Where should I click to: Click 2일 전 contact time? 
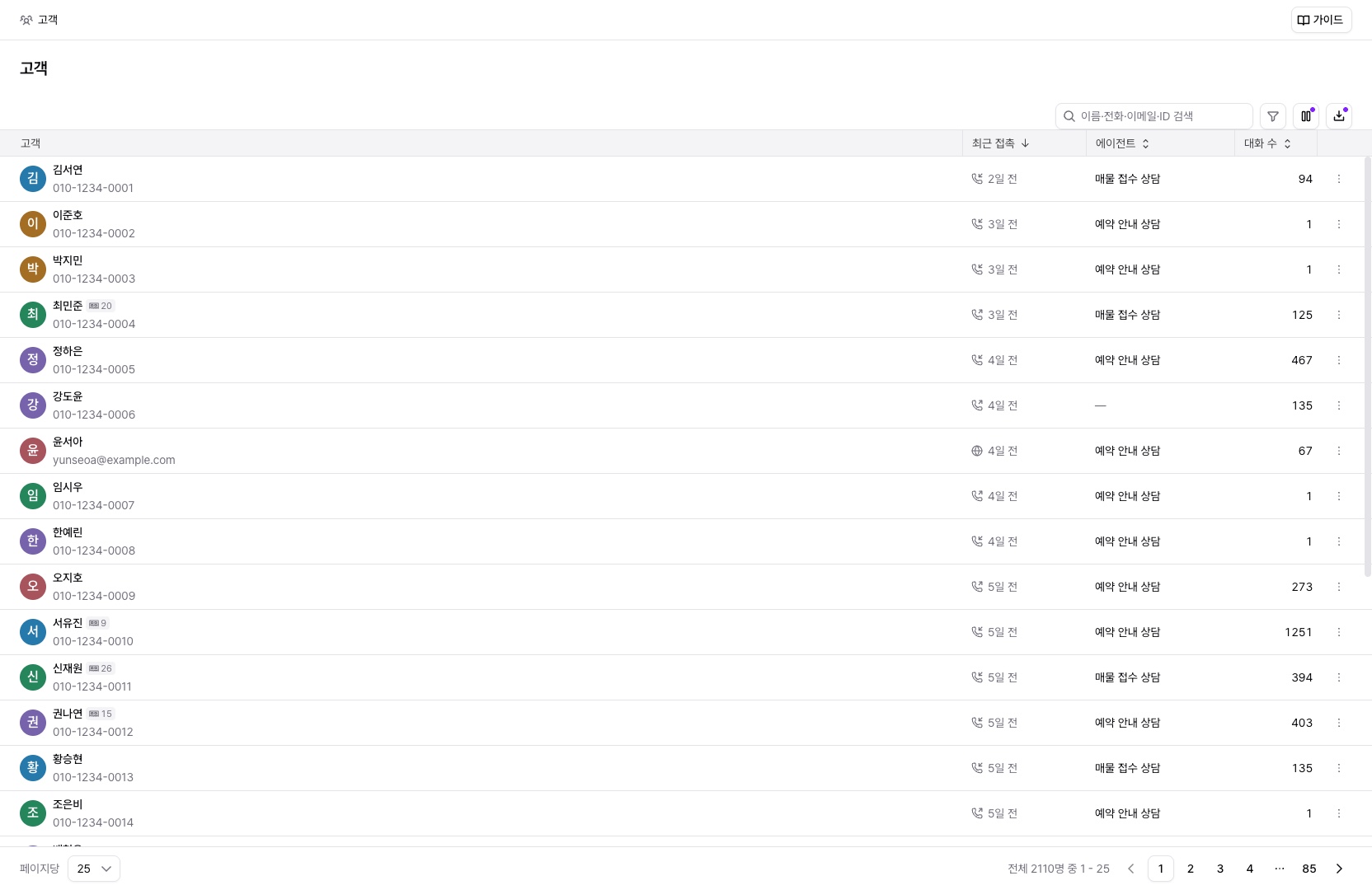(x=1003, y=179)
